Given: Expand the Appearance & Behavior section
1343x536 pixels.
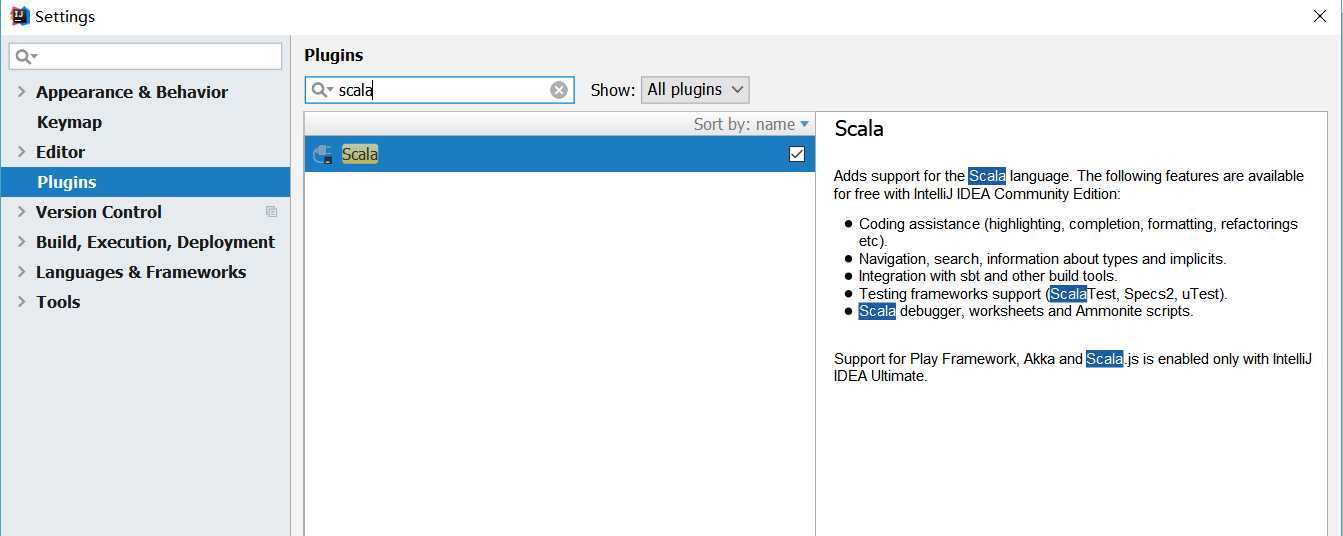Looking at the screenshot, I should click(21, 92).
